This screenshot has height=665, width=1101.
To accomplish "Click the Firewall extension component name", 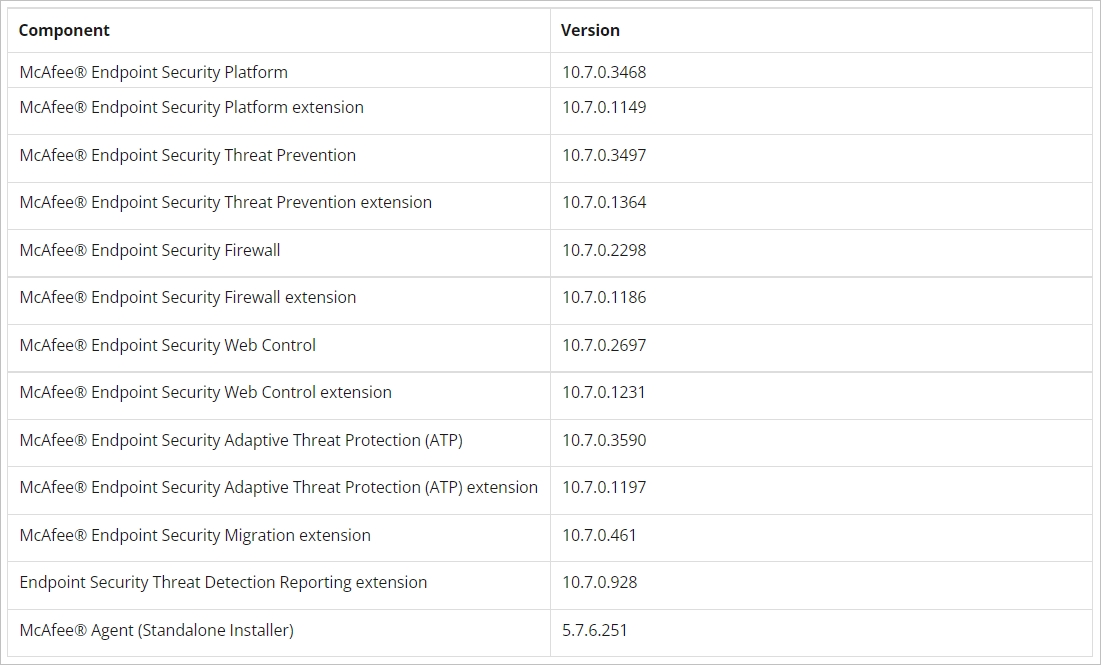I will pyautogui.click(x=187, y=297).
